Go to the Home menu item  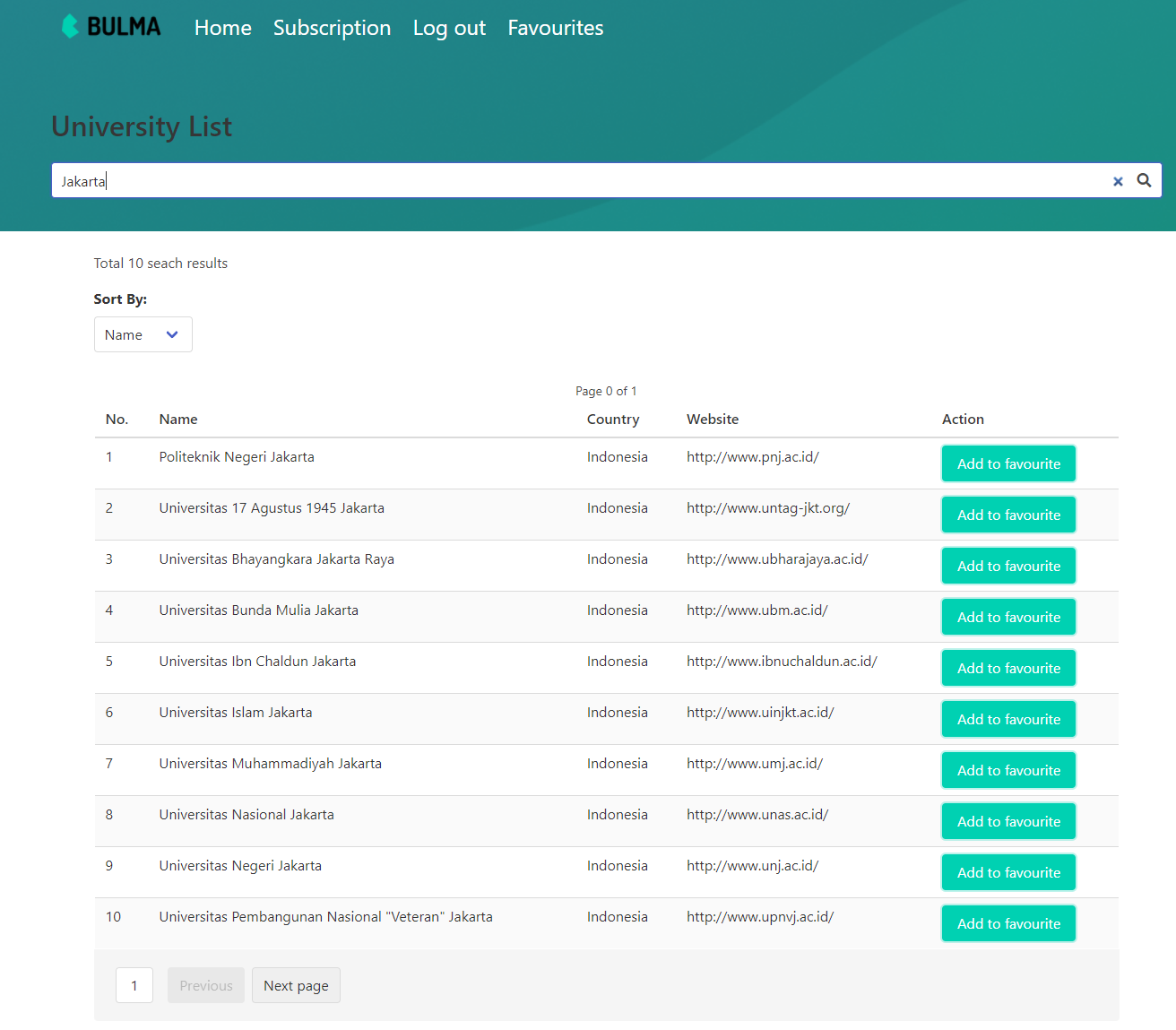point(222,28)
